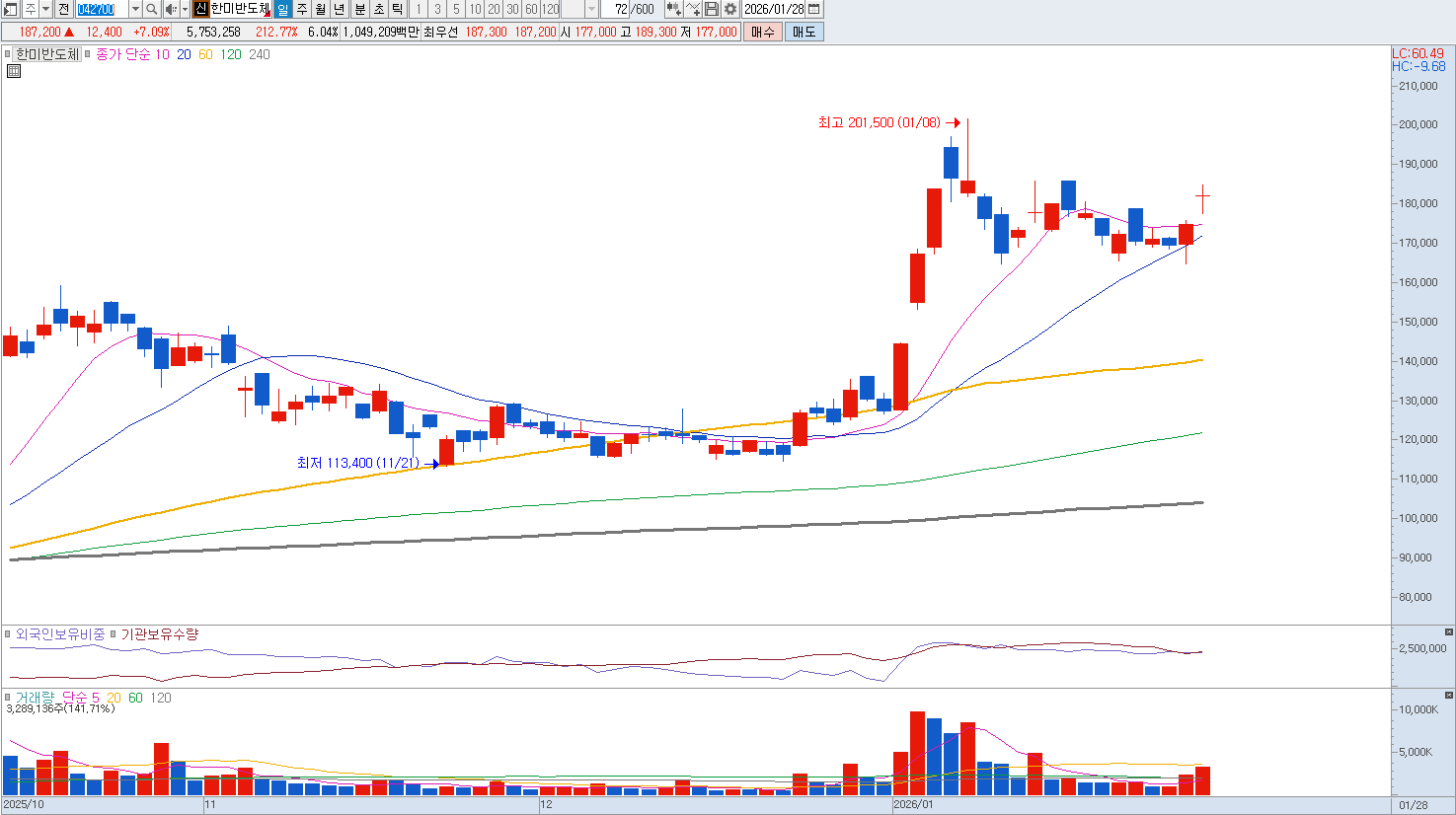Click the speaker sound icon
This screenshot has height=815, width=1456.
(x=170, y=9)
